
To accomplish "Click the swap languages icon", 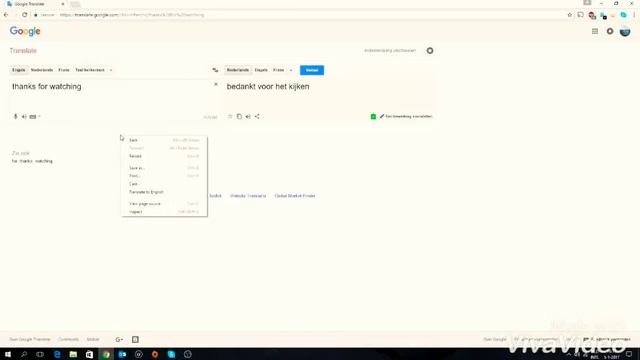I will point(215,70).
